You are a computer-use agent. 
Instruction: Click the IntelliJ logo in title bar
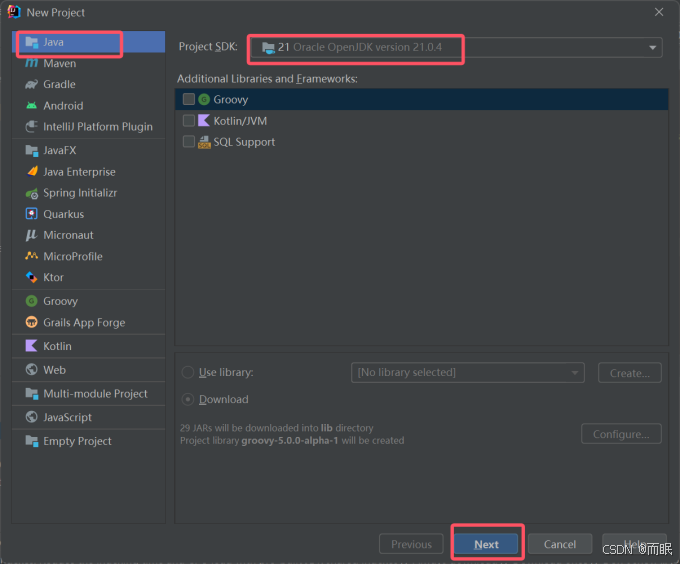[14, 12]
